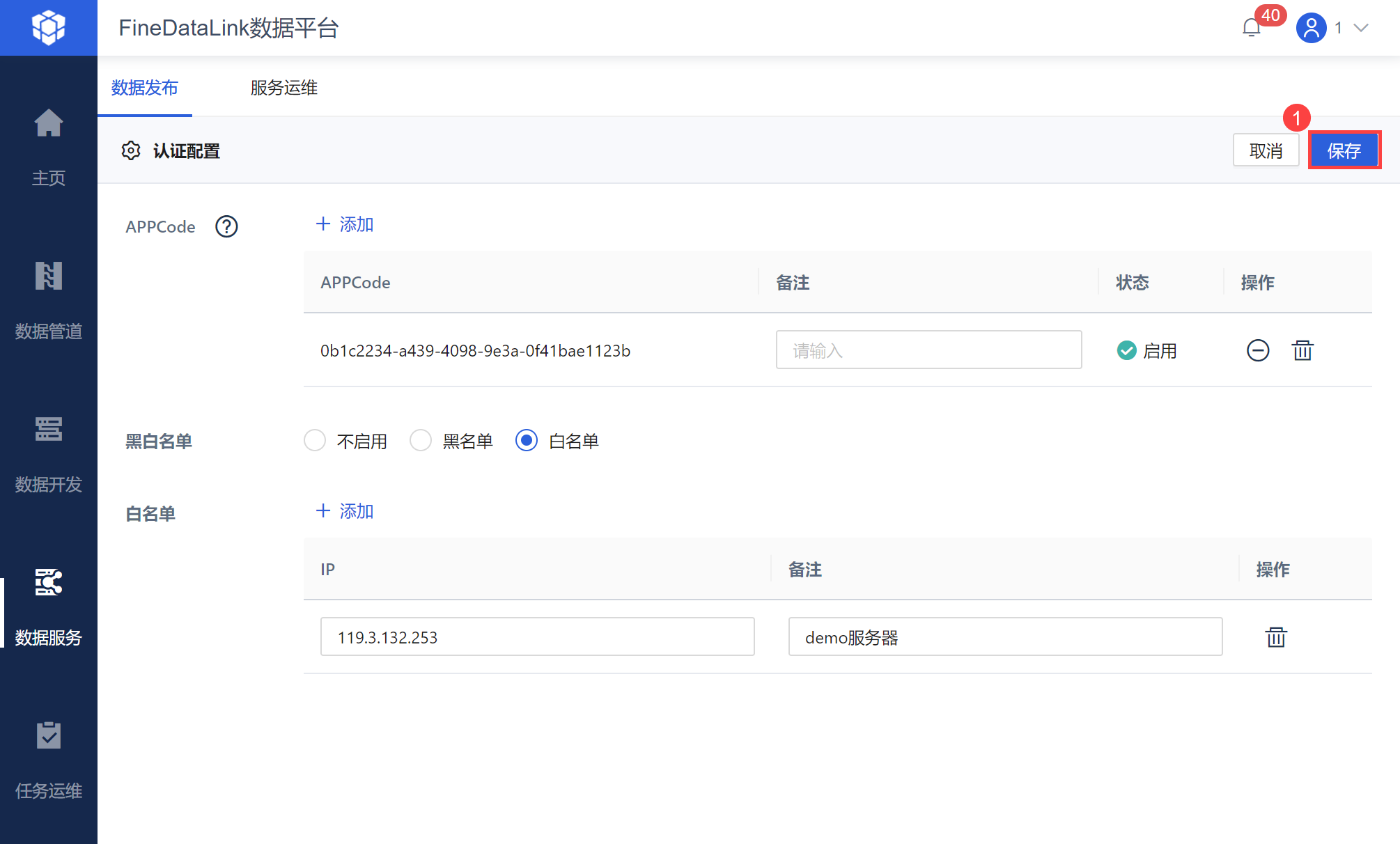Select the 不启用 radio option

315,441
